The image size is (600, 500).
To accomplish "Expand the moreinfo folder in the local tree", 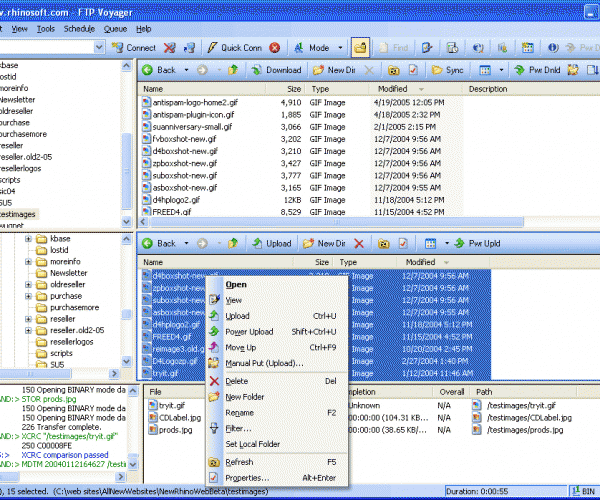I will (28, 262).
